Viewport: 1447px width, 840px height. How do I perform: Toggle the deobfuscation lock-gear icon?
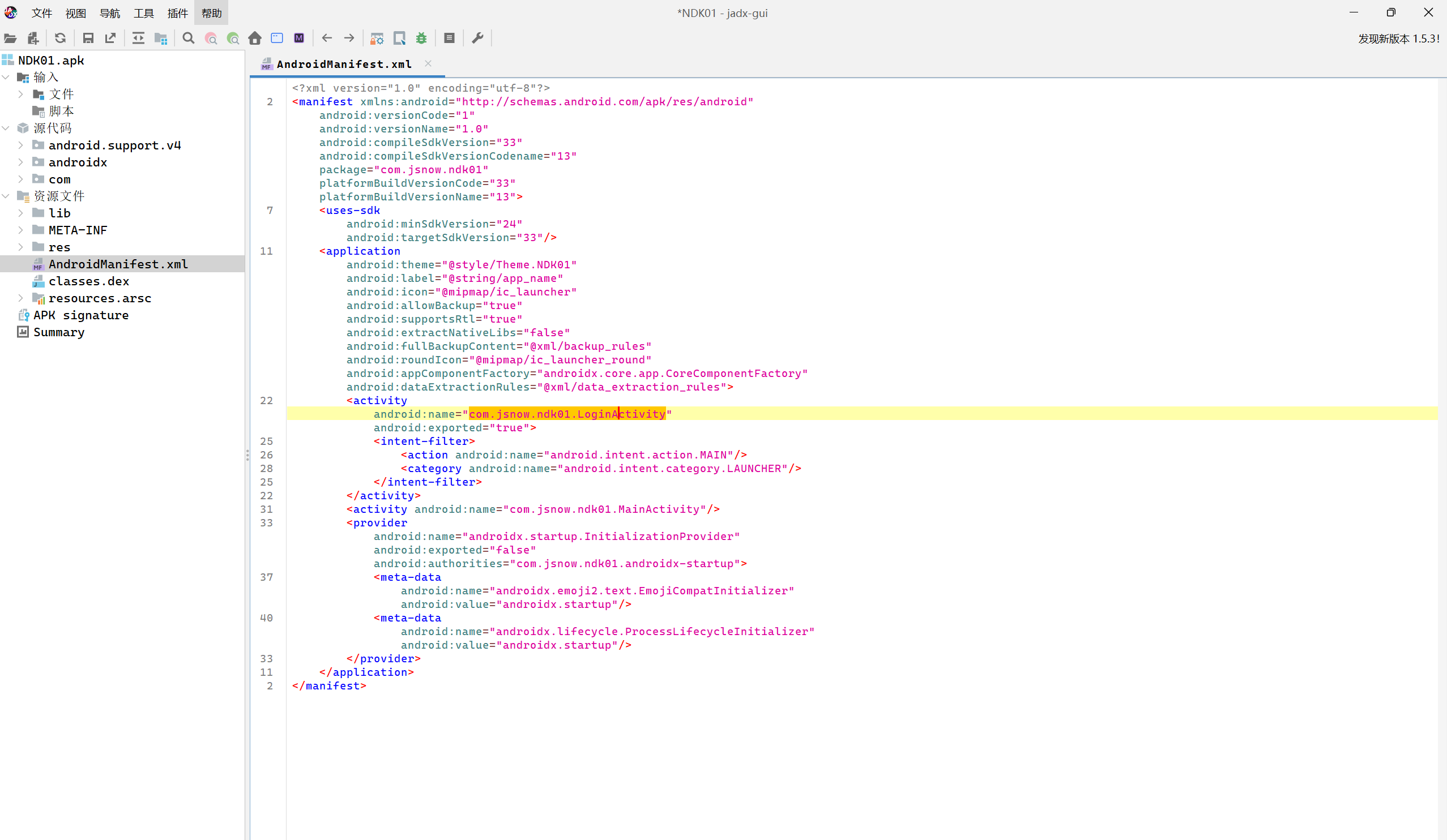coord(377,38)
